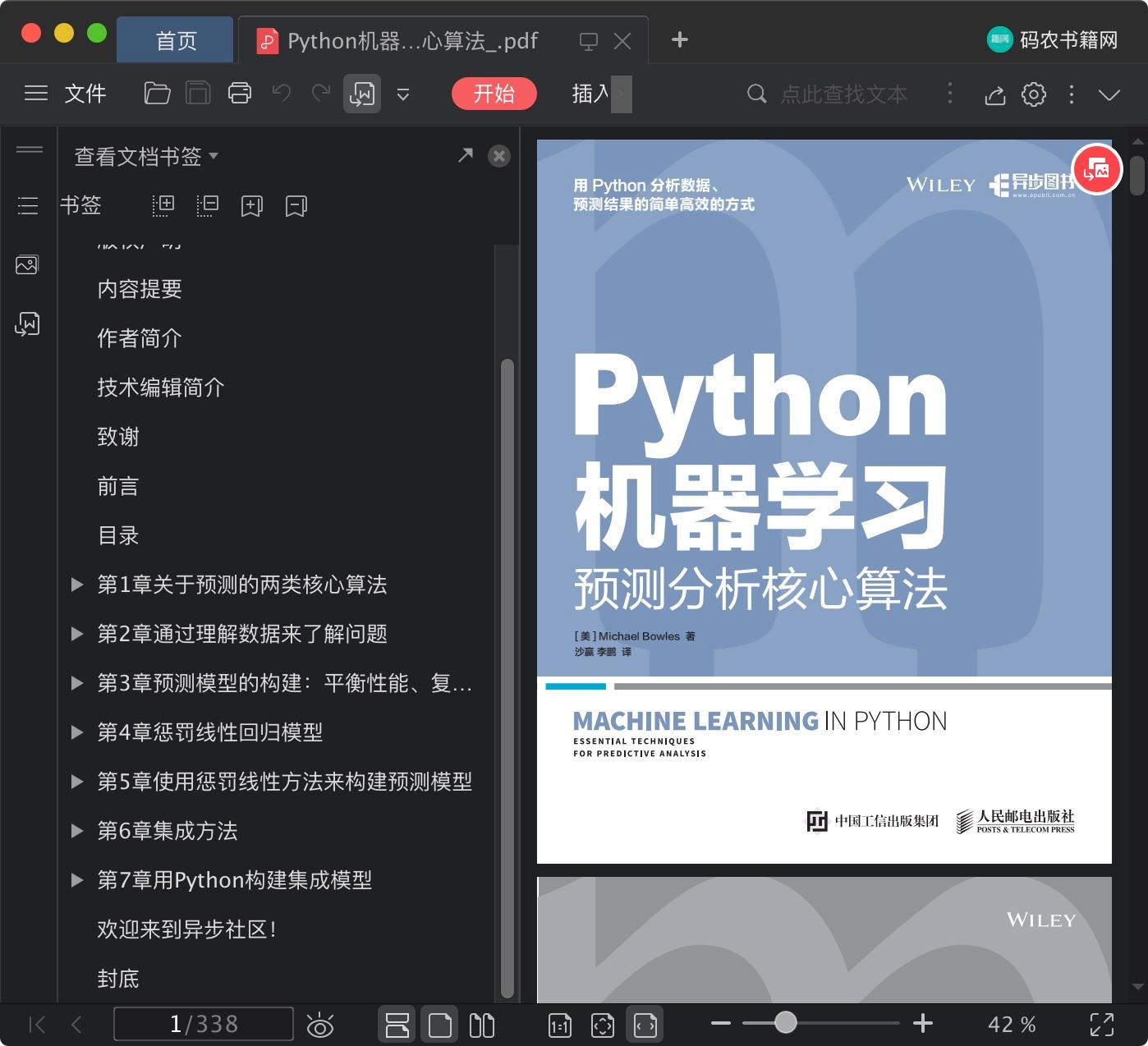The image size is (1148, 1046).
Task: Toggle fit page zoom icon
Action: [x=603, y=1025]
